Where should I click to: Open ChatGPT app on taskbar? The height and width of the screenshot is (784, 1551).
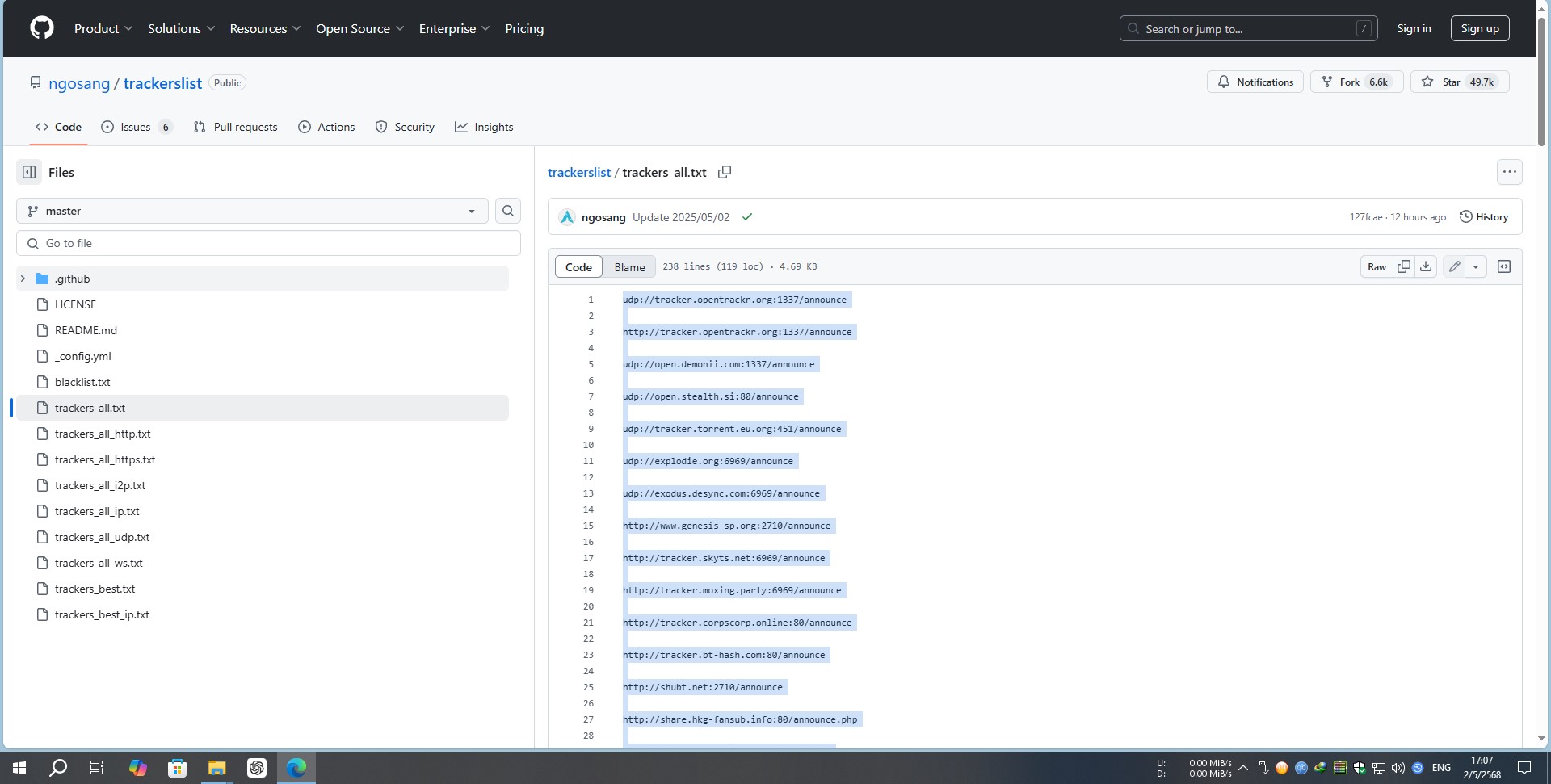(x=257, y=768)
